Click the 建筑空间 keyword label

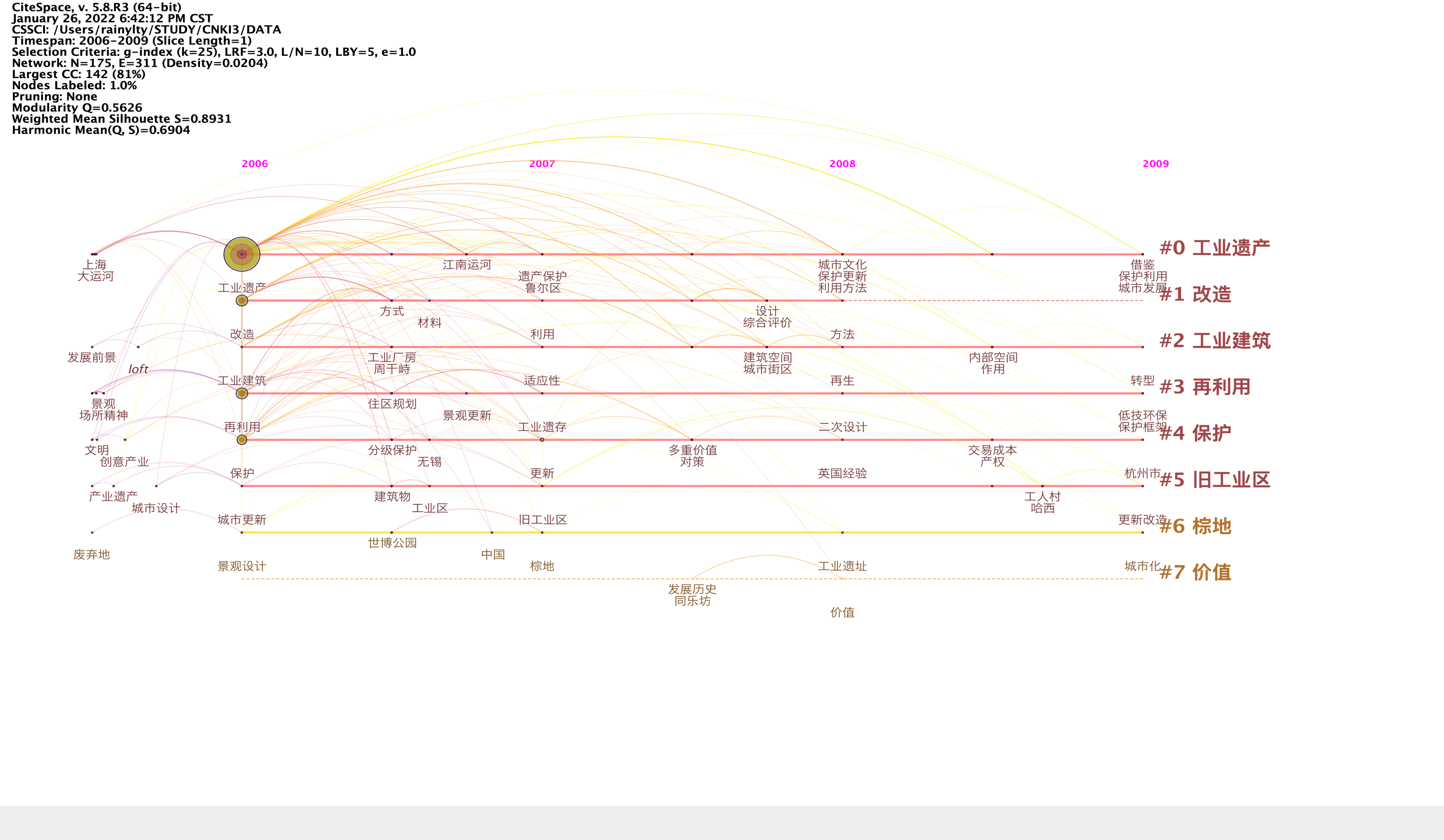[767, 358]
